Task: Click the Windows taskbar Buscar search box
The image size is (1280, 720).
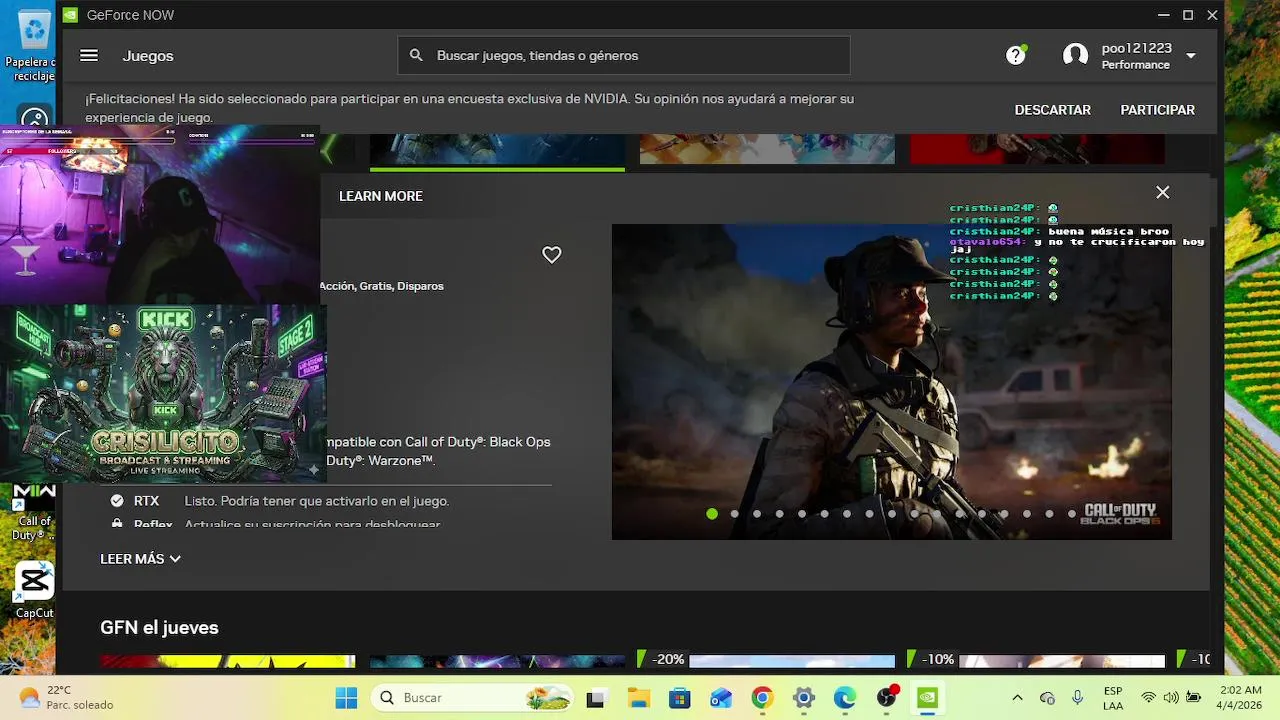Action: [472, 698]
